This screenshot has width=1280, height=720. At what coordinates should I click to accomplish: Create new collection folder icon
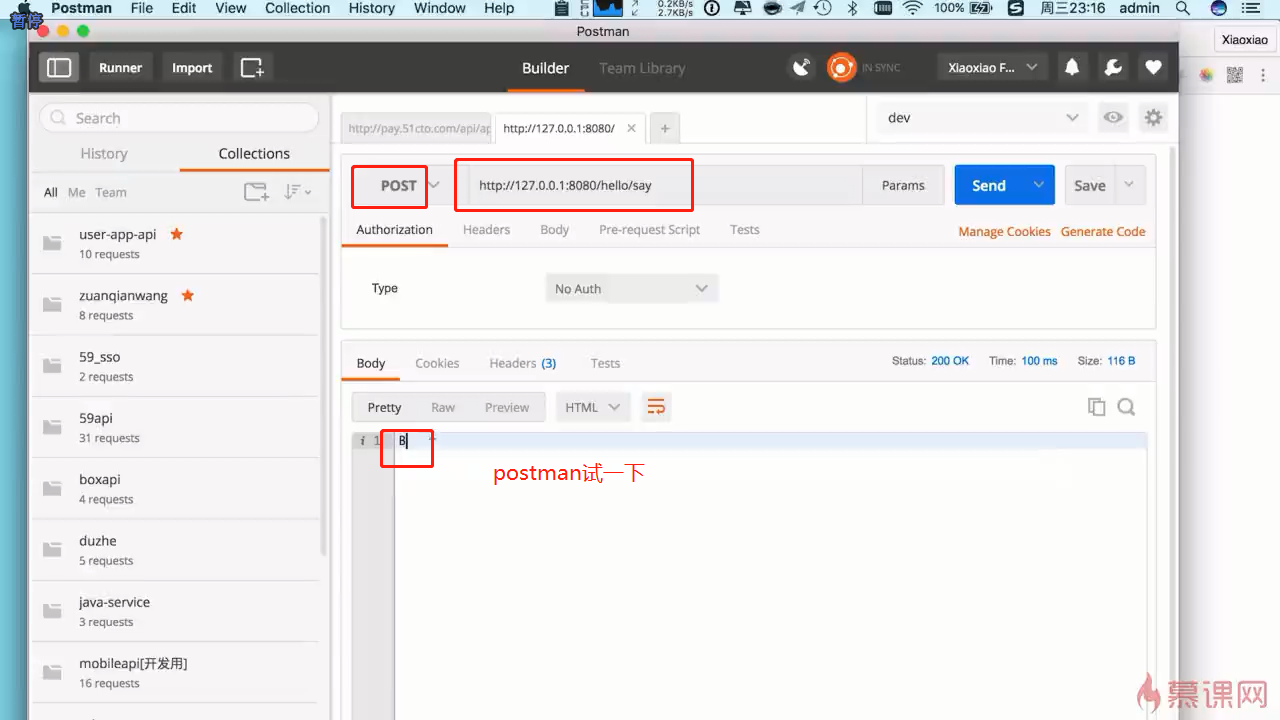pos(257,192)
